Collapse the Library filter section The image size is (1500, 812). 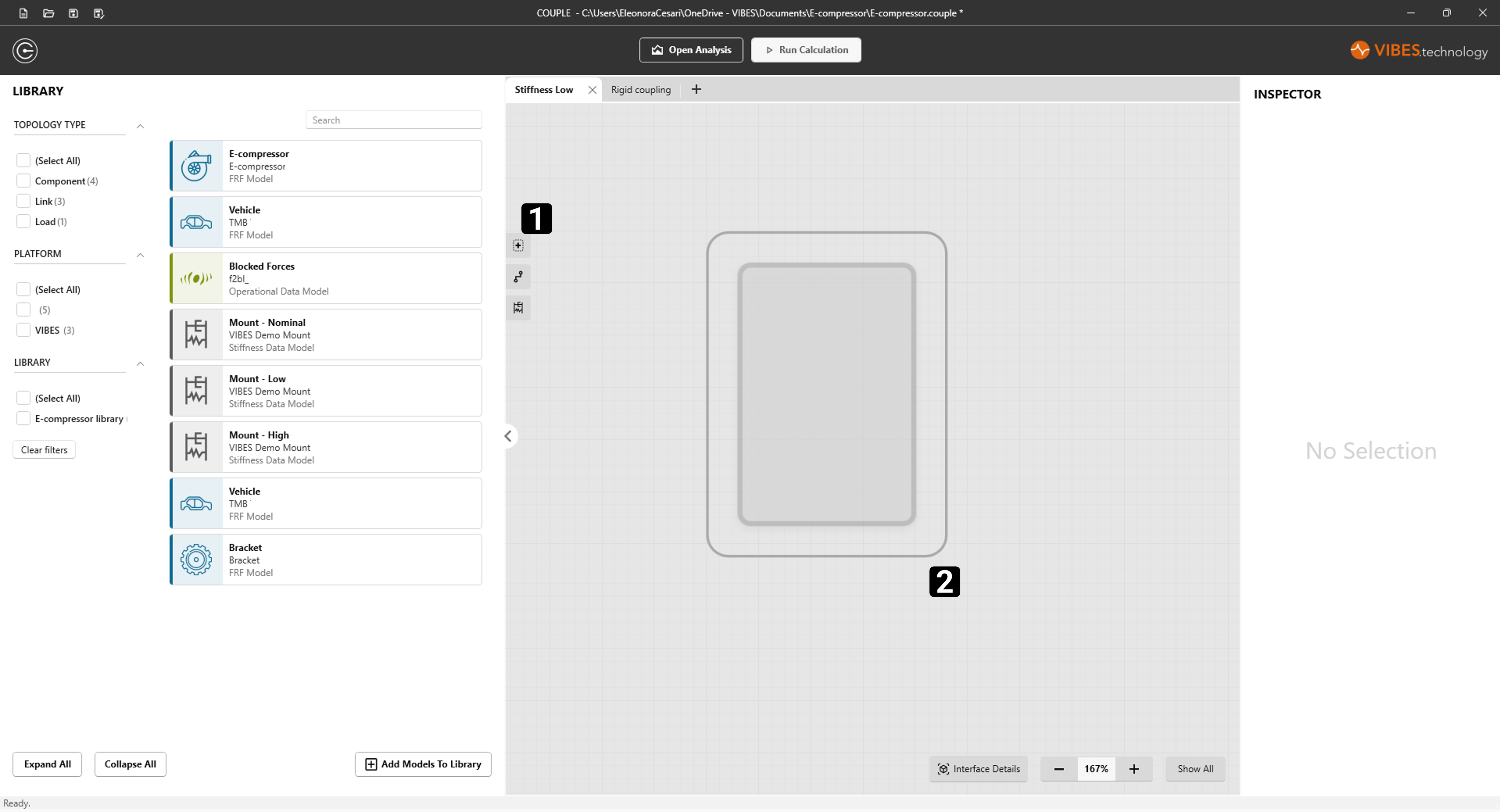click(x=140, y=364)
